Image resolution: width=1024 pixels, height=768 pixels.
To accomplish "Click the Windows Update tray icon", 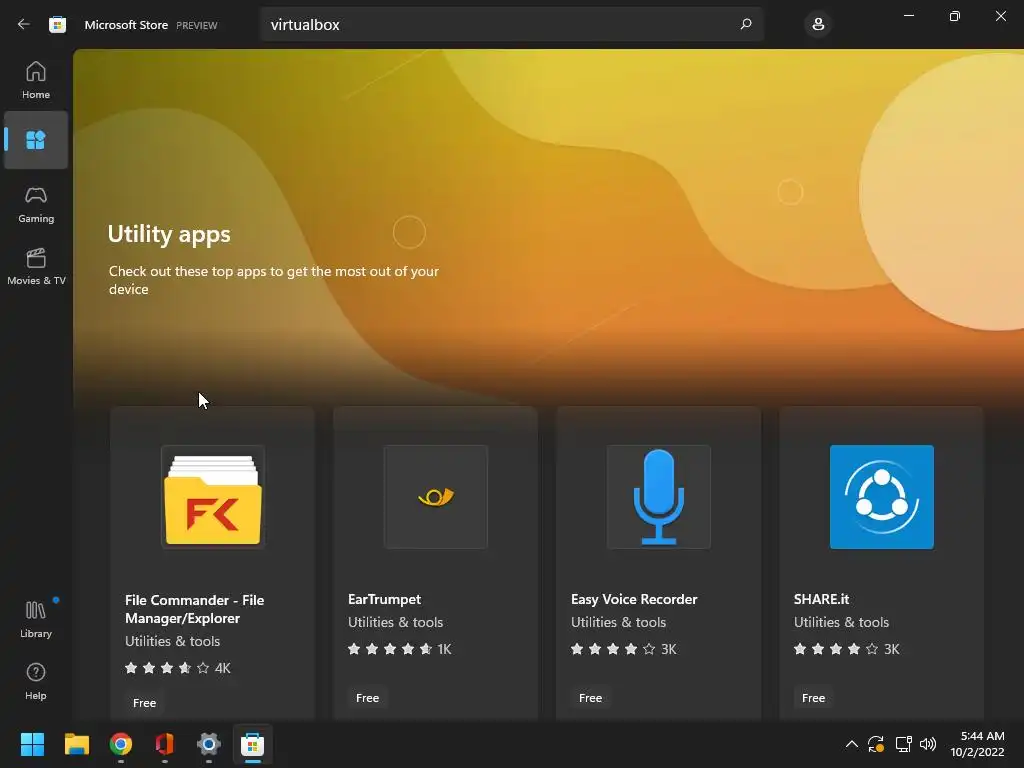I will 876,744.
